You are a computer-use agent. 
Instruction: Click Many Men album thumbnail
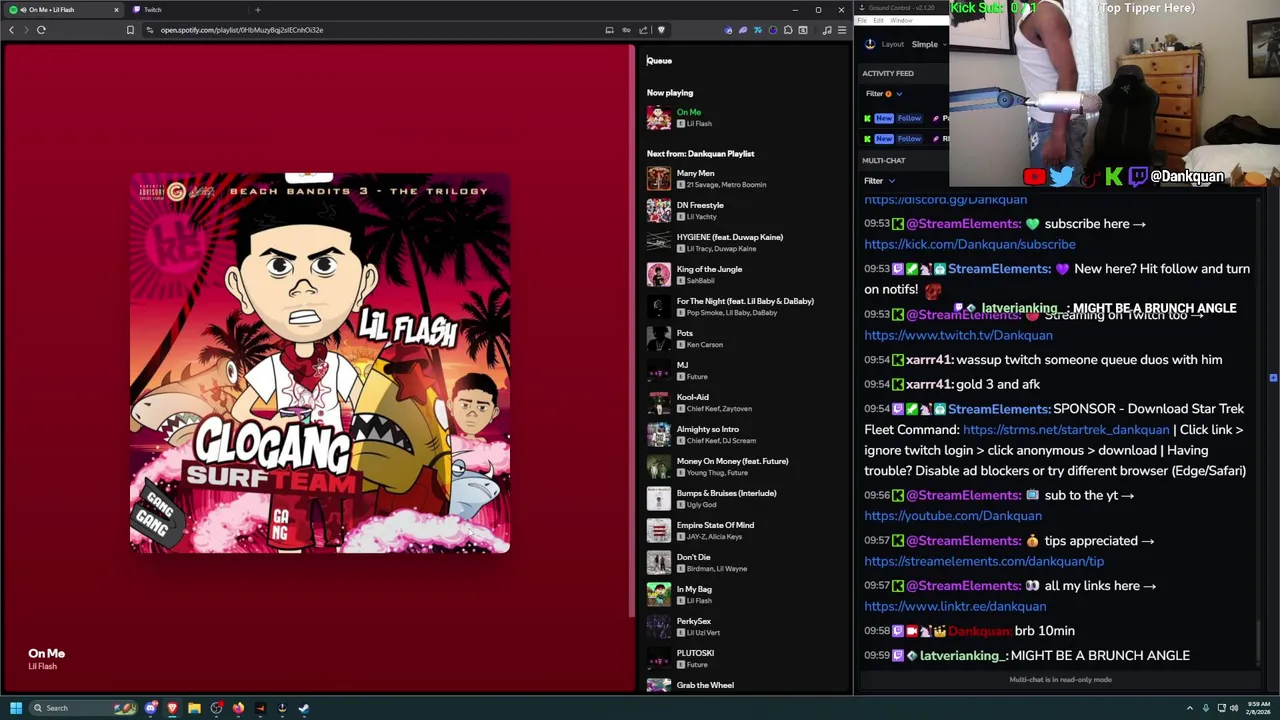[x=659, y=179]
